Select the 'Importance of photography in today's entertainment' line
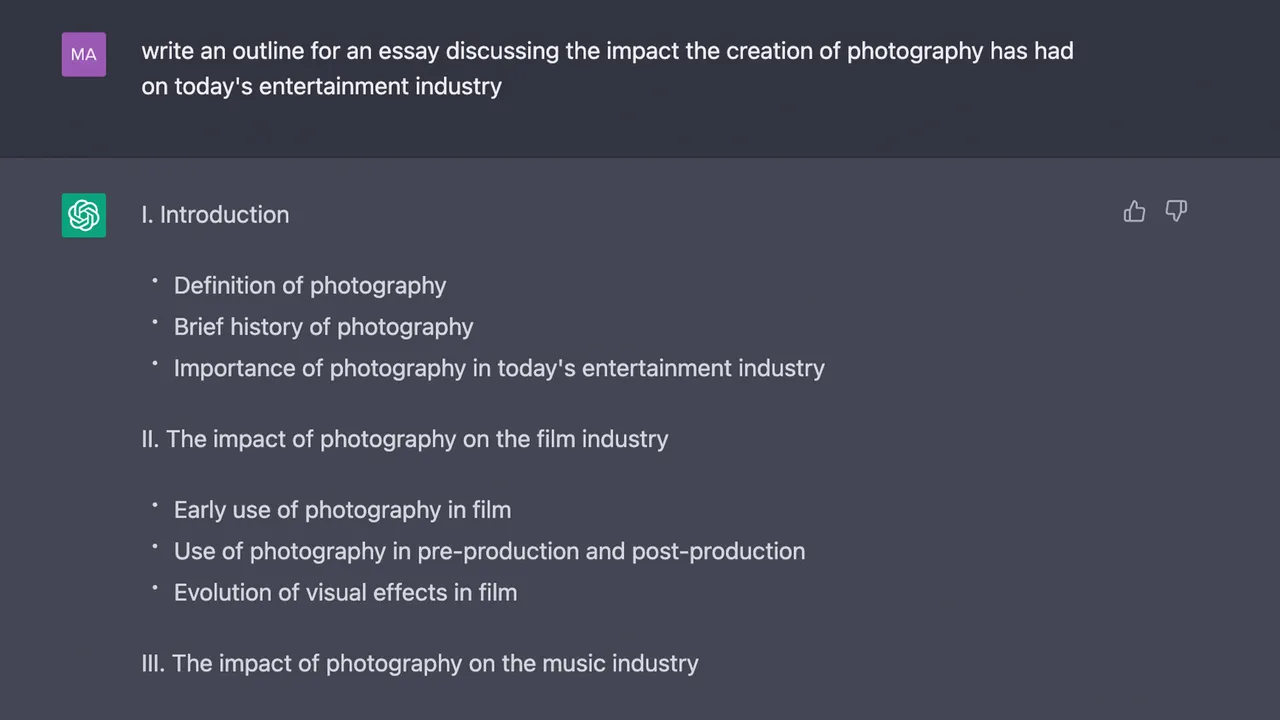1280x720 pixels. click(x=499, y=368)
